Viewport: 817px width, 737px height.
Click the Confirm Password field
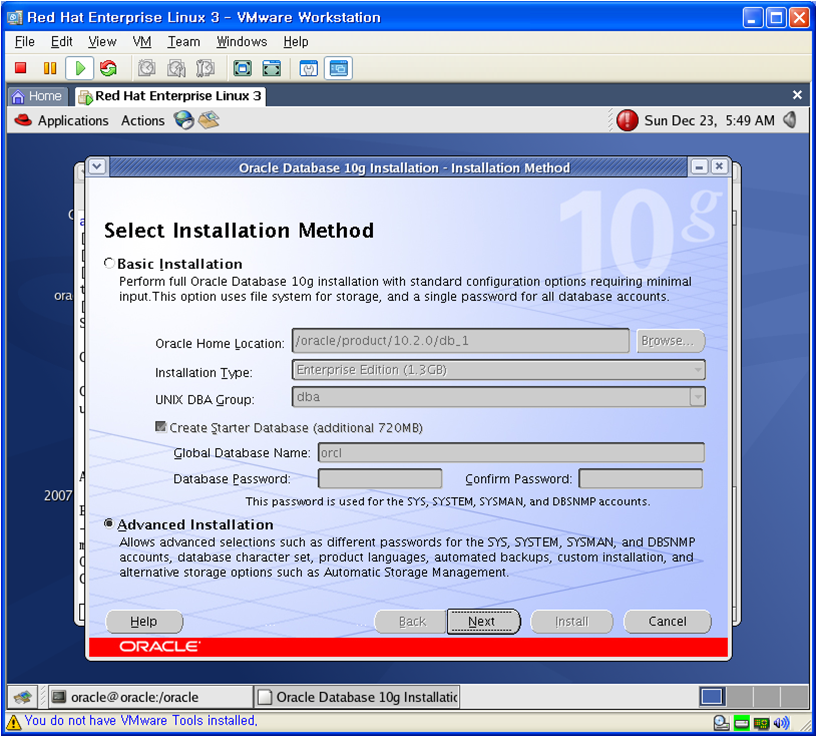coord(640,478)
